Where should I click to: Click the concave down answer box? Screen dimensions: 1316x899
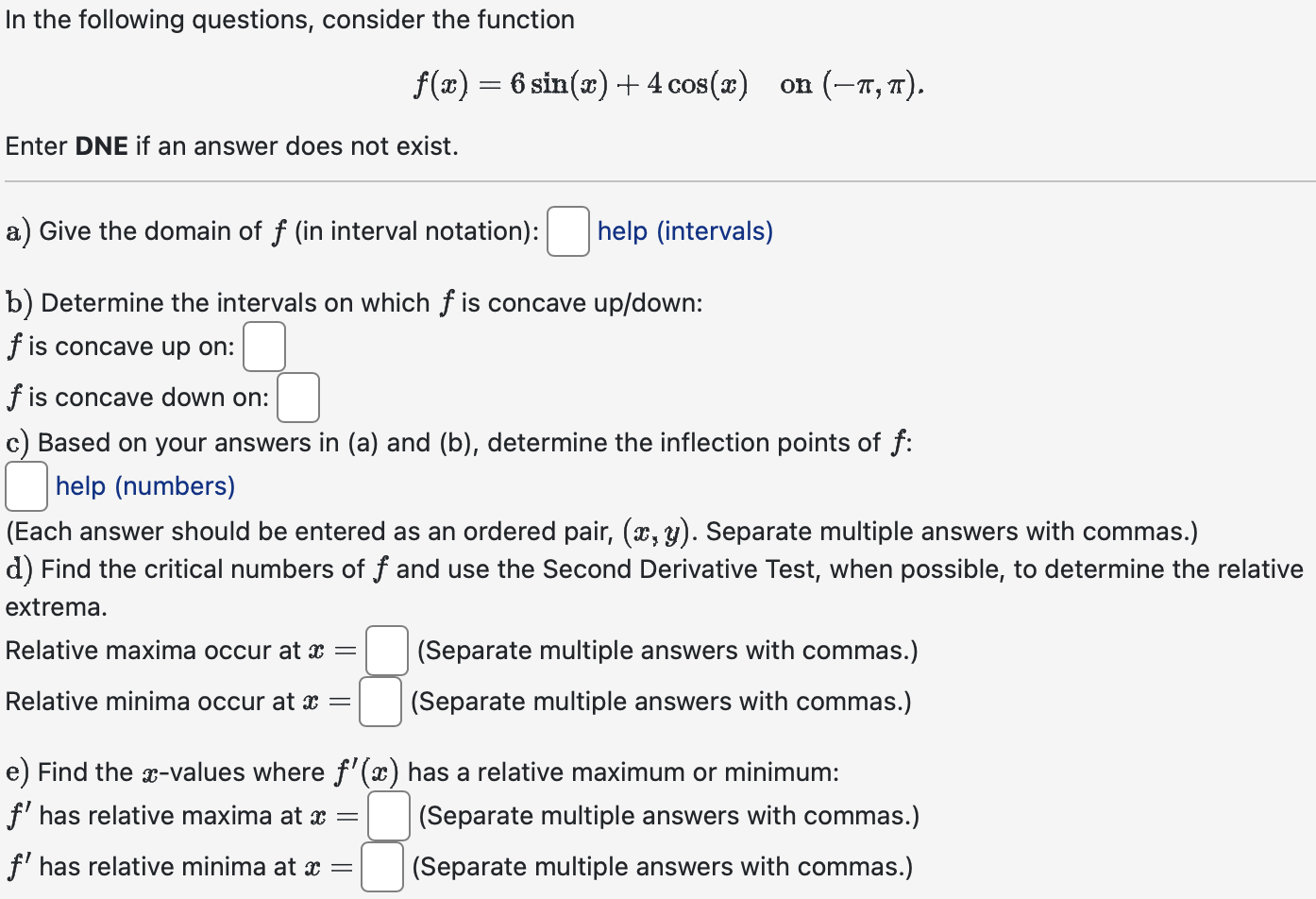point(298,398)
